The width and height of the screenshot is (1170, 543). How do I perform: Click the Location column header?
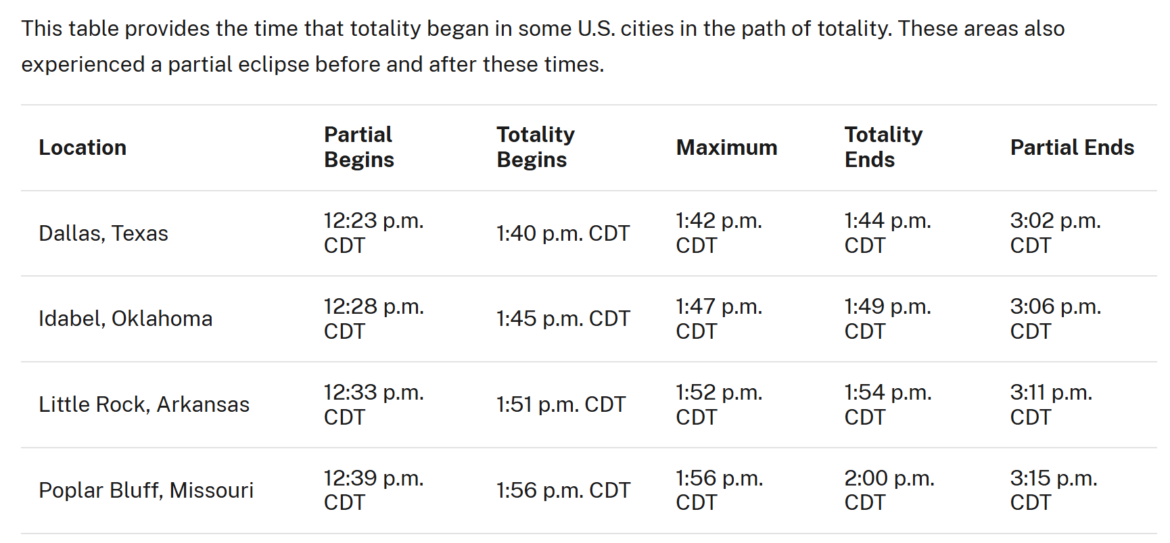pos(83,148)
